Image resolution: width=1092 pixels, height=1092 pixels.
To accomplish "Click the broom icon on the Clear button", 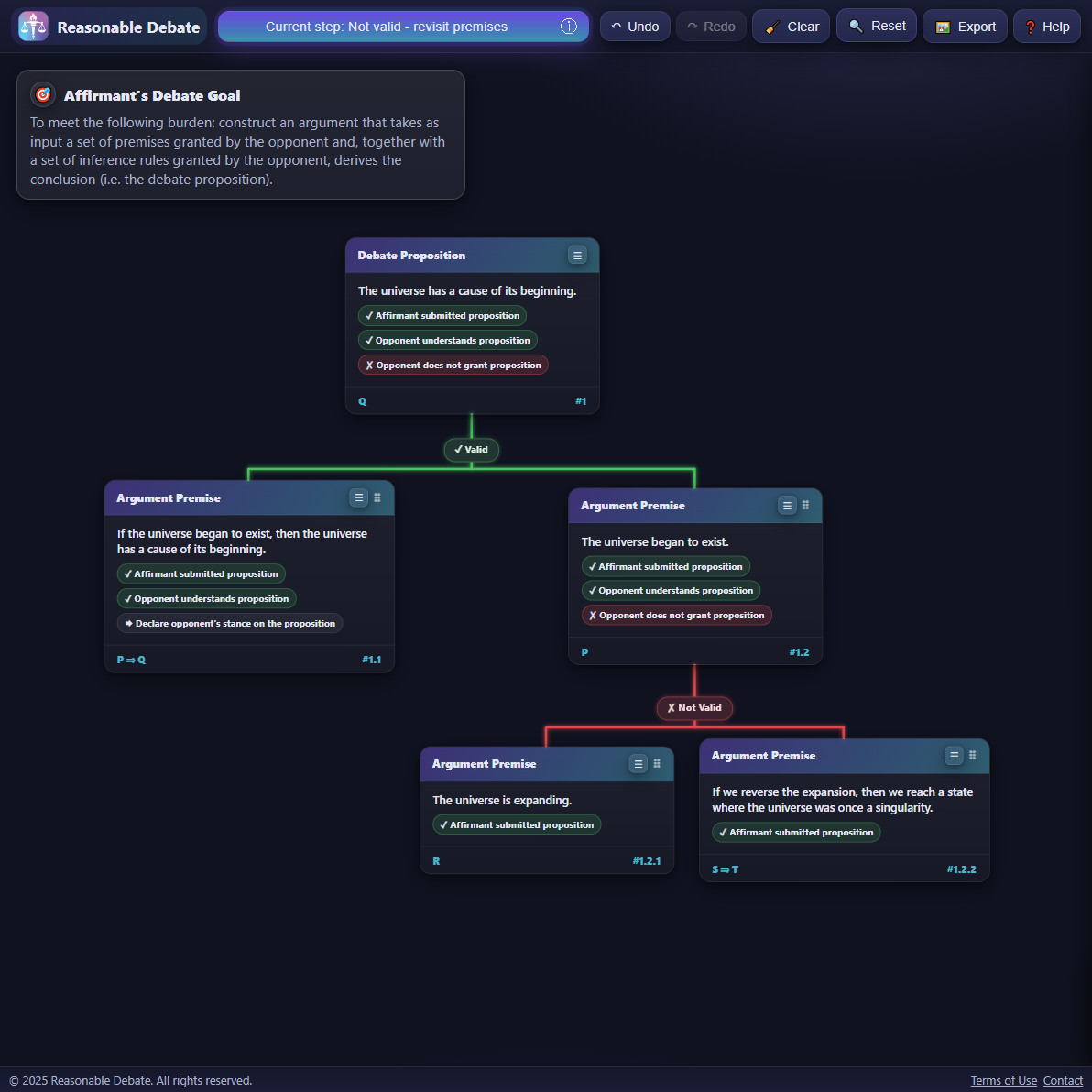I will pos(770,27).
